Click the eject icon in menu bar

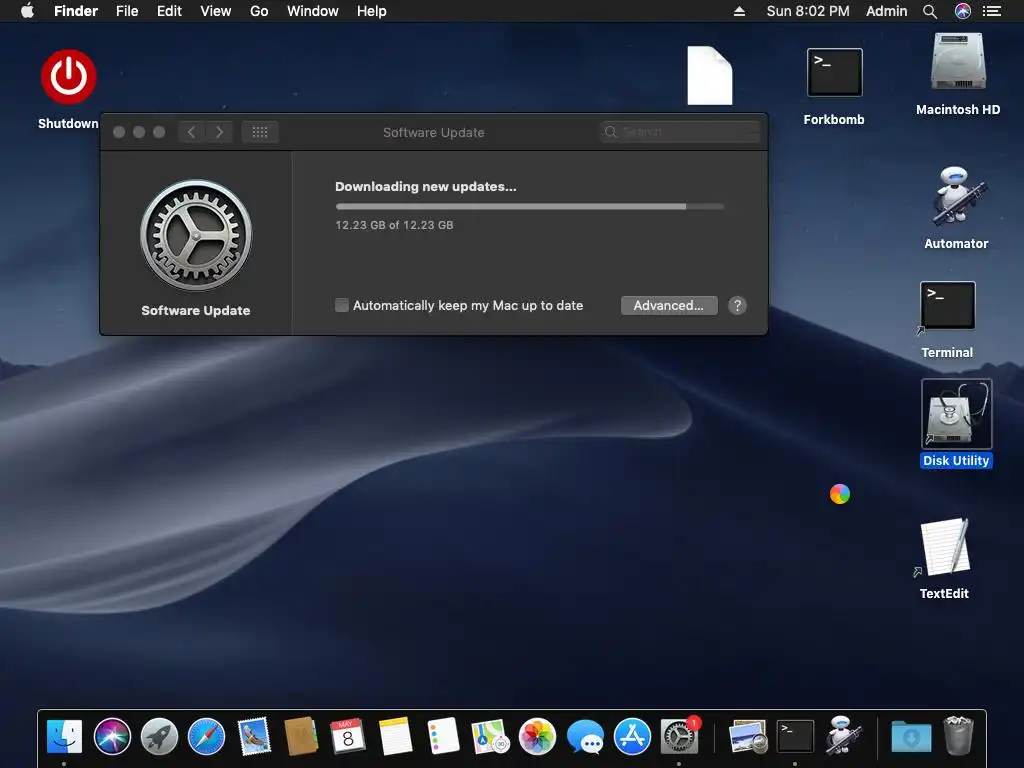coord(739,11)
